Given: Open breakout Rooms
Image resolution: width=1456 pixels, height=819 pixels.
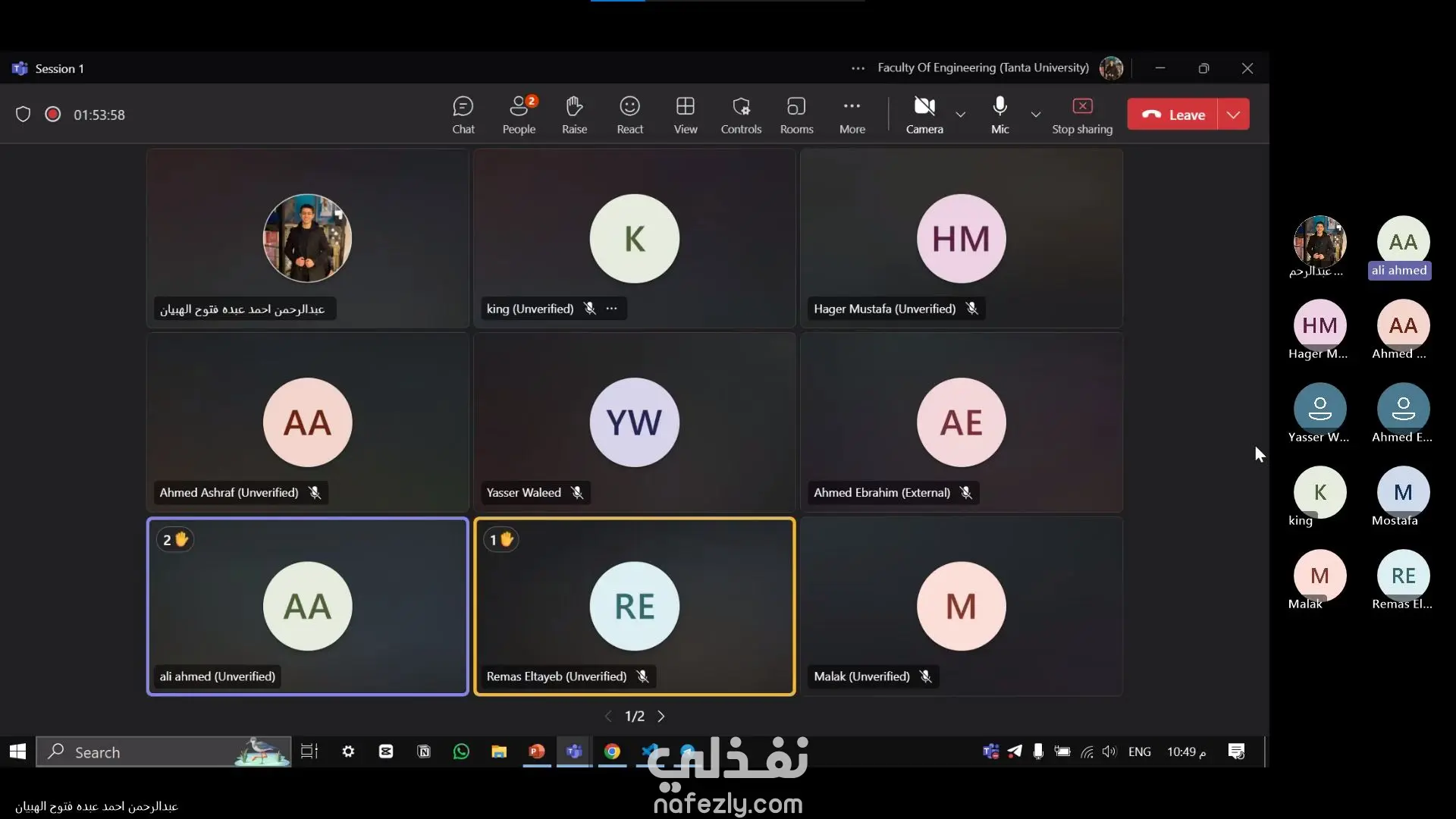Looking at the screenshot, I should click(796, 115).
